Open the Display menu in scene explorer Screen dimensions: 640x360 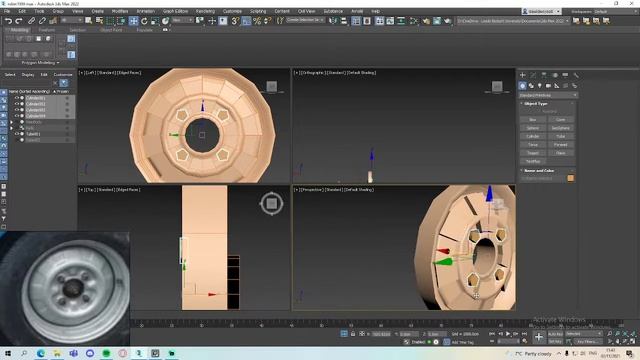pos(28,75)
